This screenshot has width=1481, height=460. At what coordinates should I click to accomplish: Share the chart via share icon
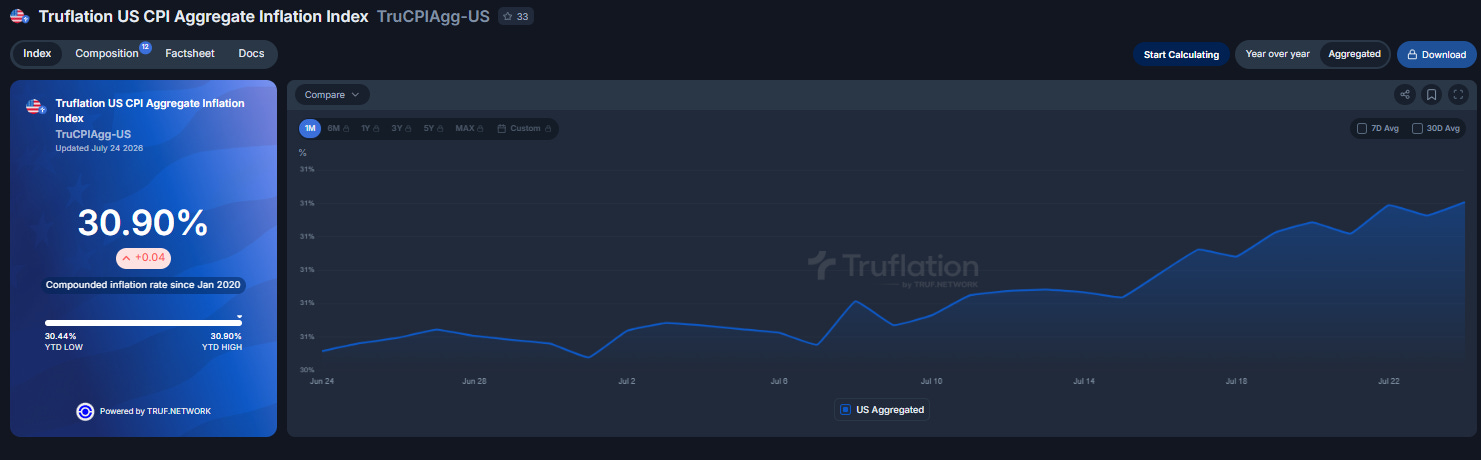(x=1405, y=95)
